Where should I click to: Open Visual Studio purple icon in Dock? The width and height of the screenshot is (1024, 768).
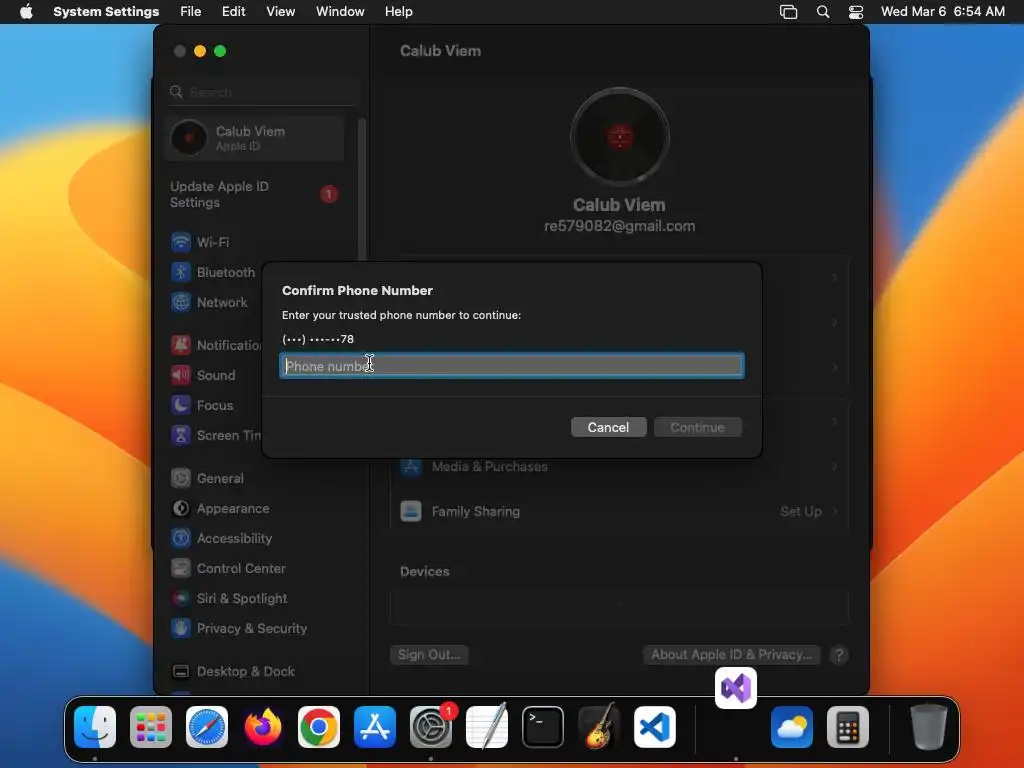click(x=736, y=688)
